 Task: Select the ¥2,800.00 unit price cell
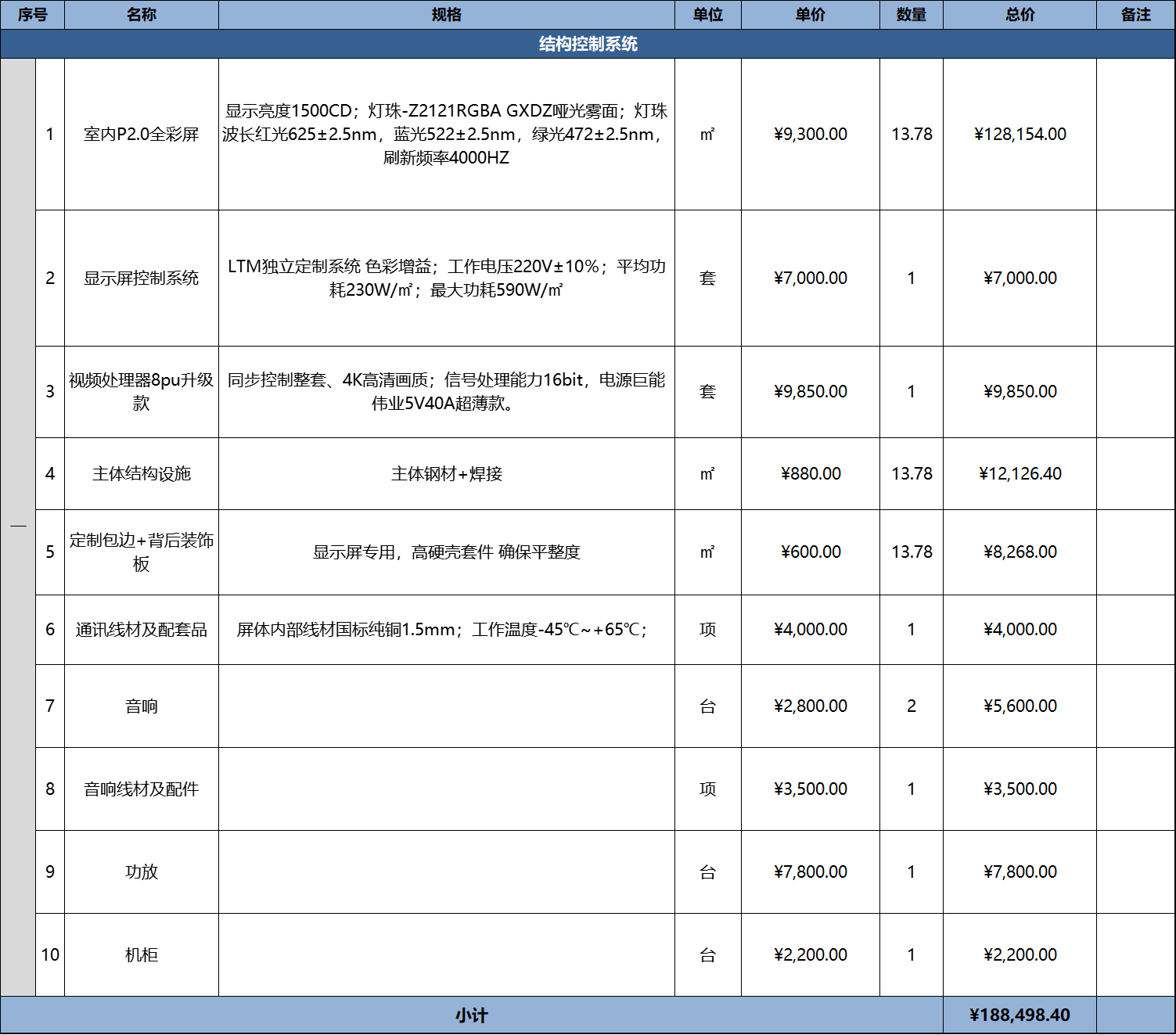[x=811, y=706]
